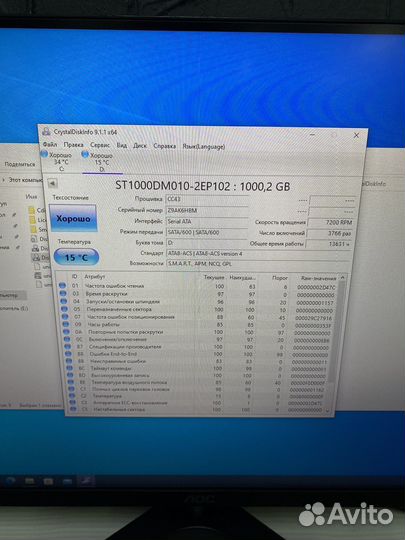
Task: Click the first folder icon in Explorer window
Action: (32, 210)
